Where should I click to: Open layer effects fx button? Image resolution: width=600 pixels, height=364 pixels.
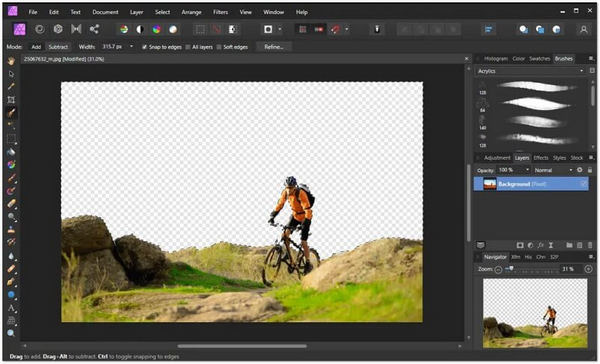point(541,245)
